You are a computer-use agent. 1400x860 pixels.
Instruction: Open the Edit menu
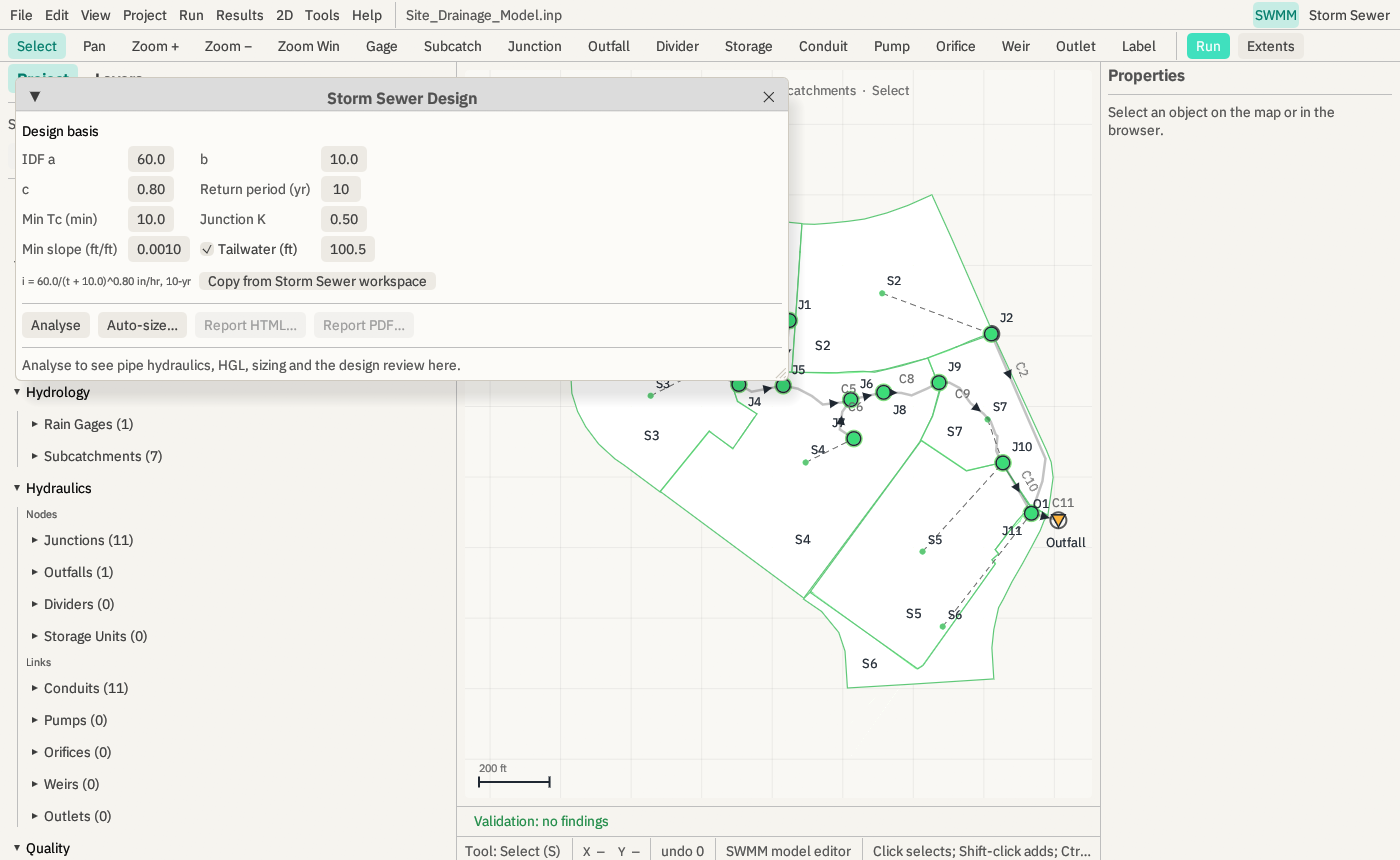[57, 15]
